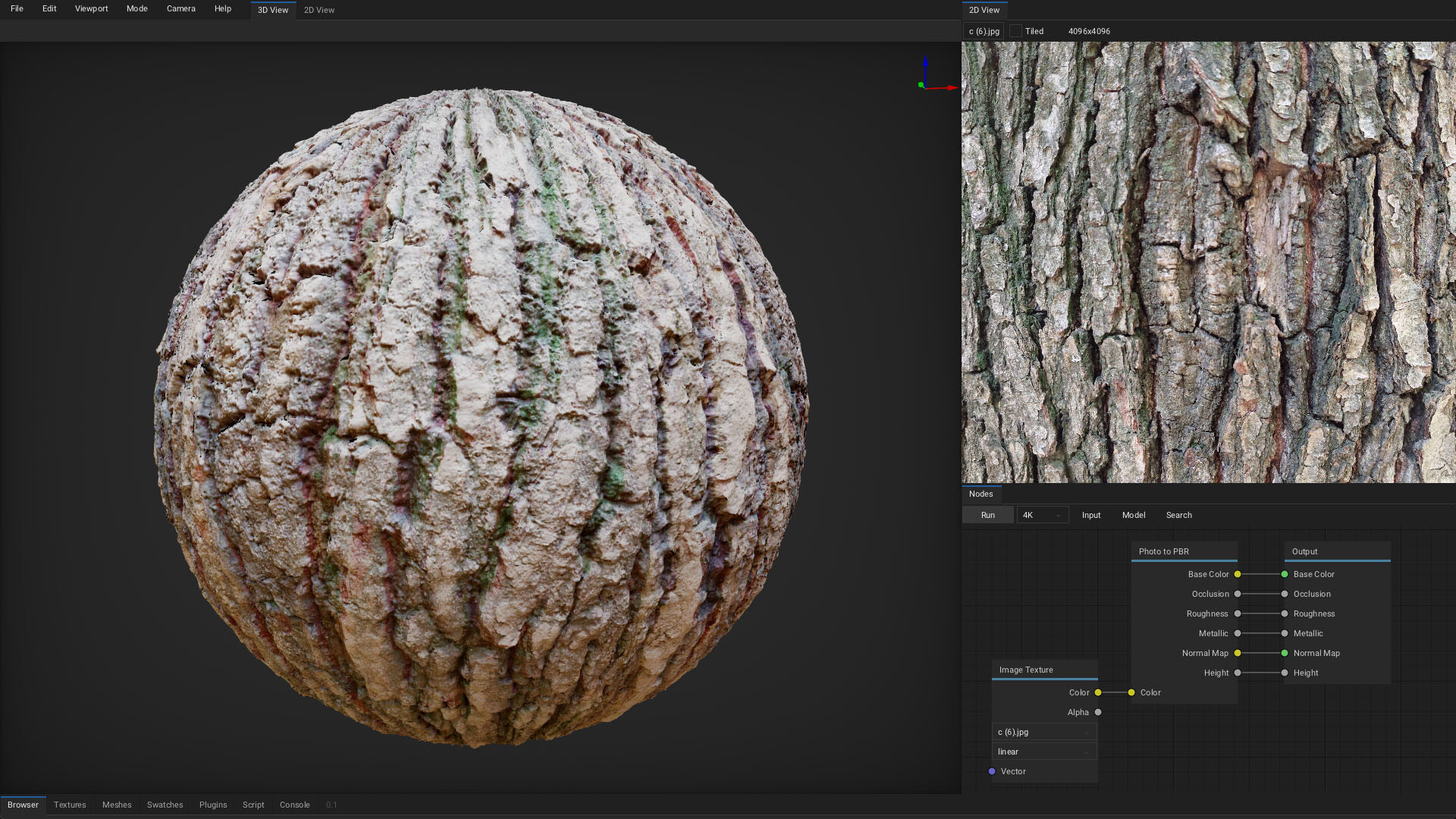Click the Search button in the Nodes toolbar

[x=1178, y=515]
